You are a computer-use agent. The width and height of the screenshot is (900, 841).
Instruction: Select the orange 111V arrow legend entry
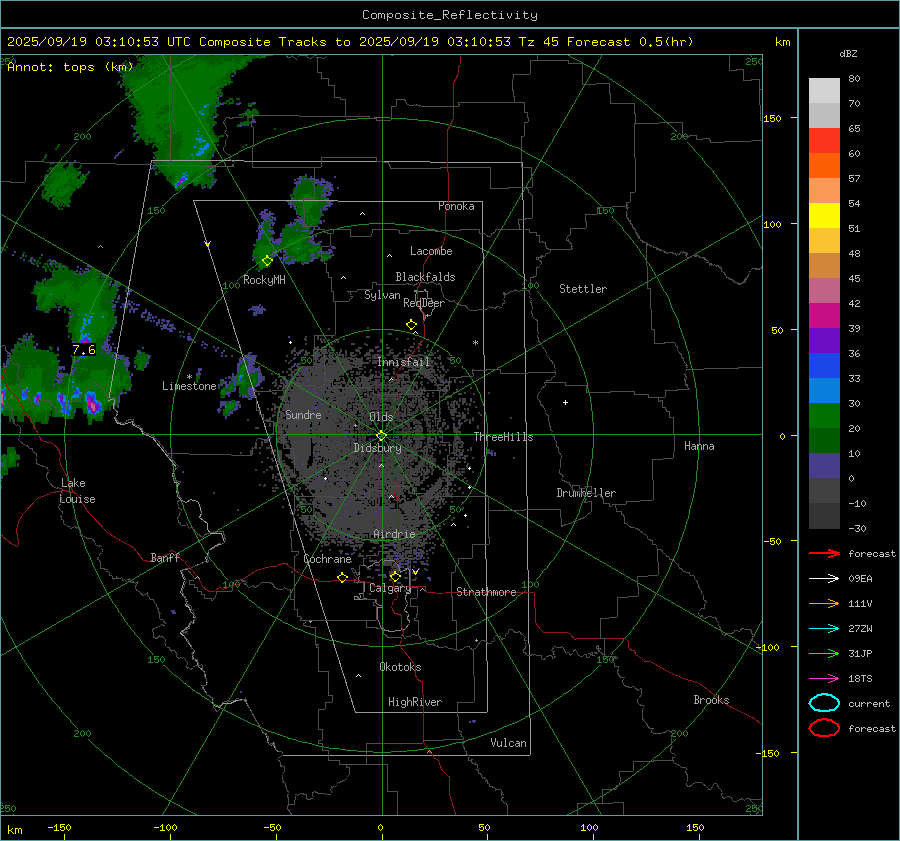tap(823, 603)
